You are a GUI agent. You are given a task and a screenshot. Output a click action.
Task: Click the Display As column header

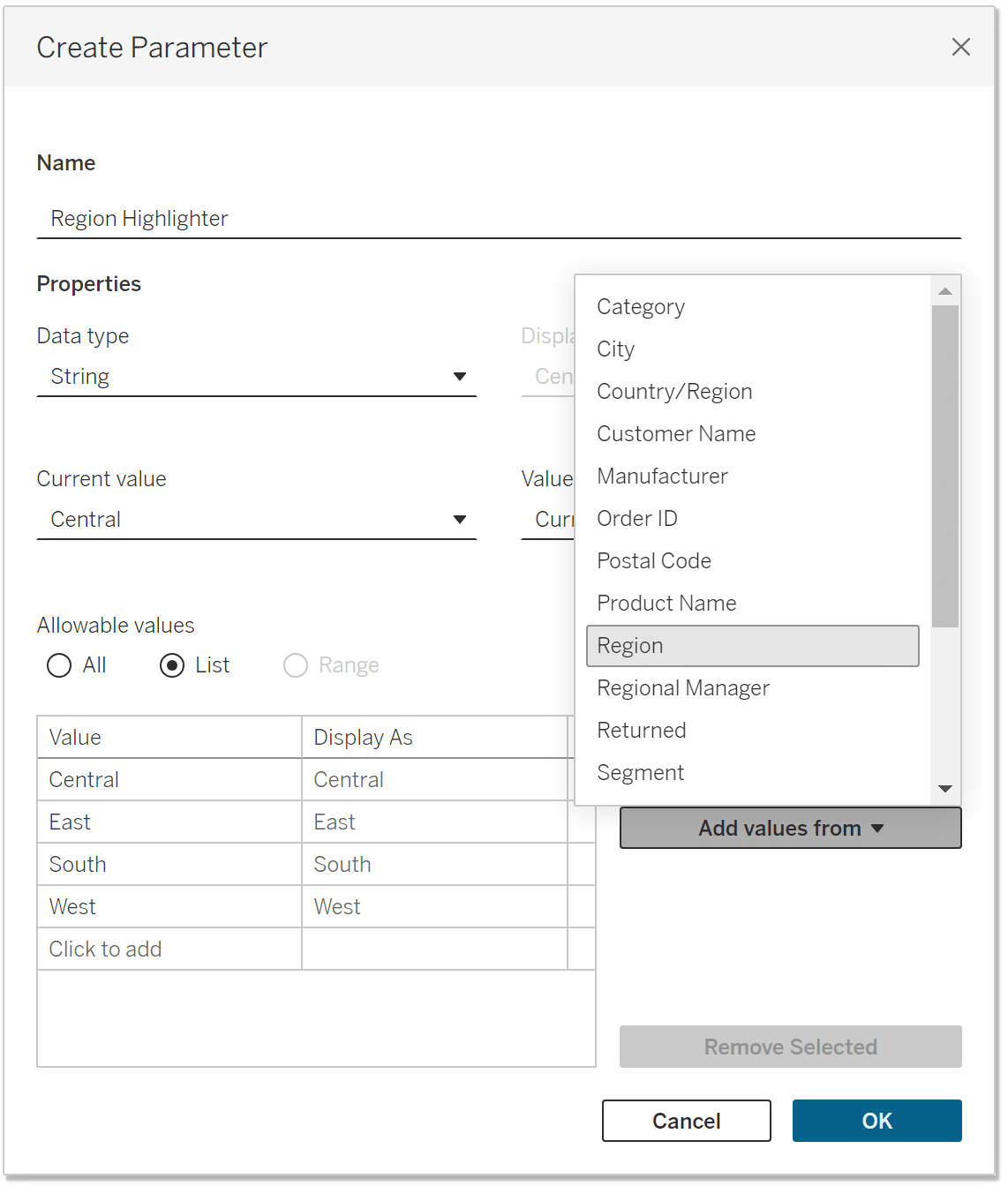435,738
